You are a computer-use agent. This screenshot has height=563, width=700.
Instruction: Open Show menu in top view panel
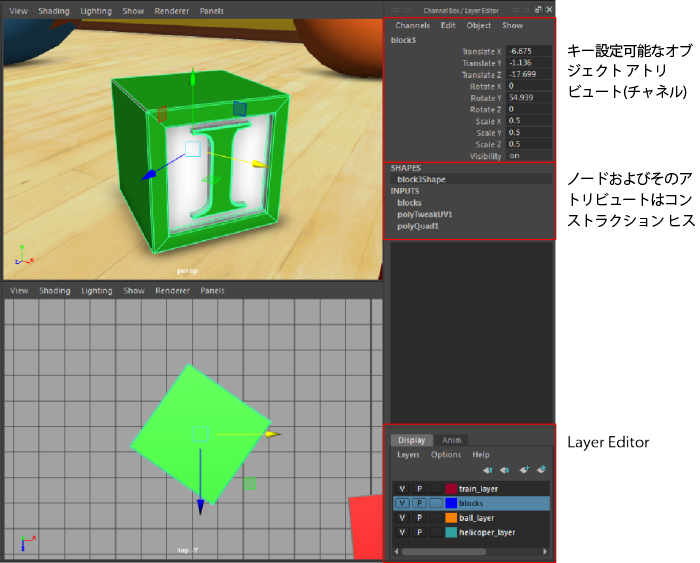pos(134,291)
